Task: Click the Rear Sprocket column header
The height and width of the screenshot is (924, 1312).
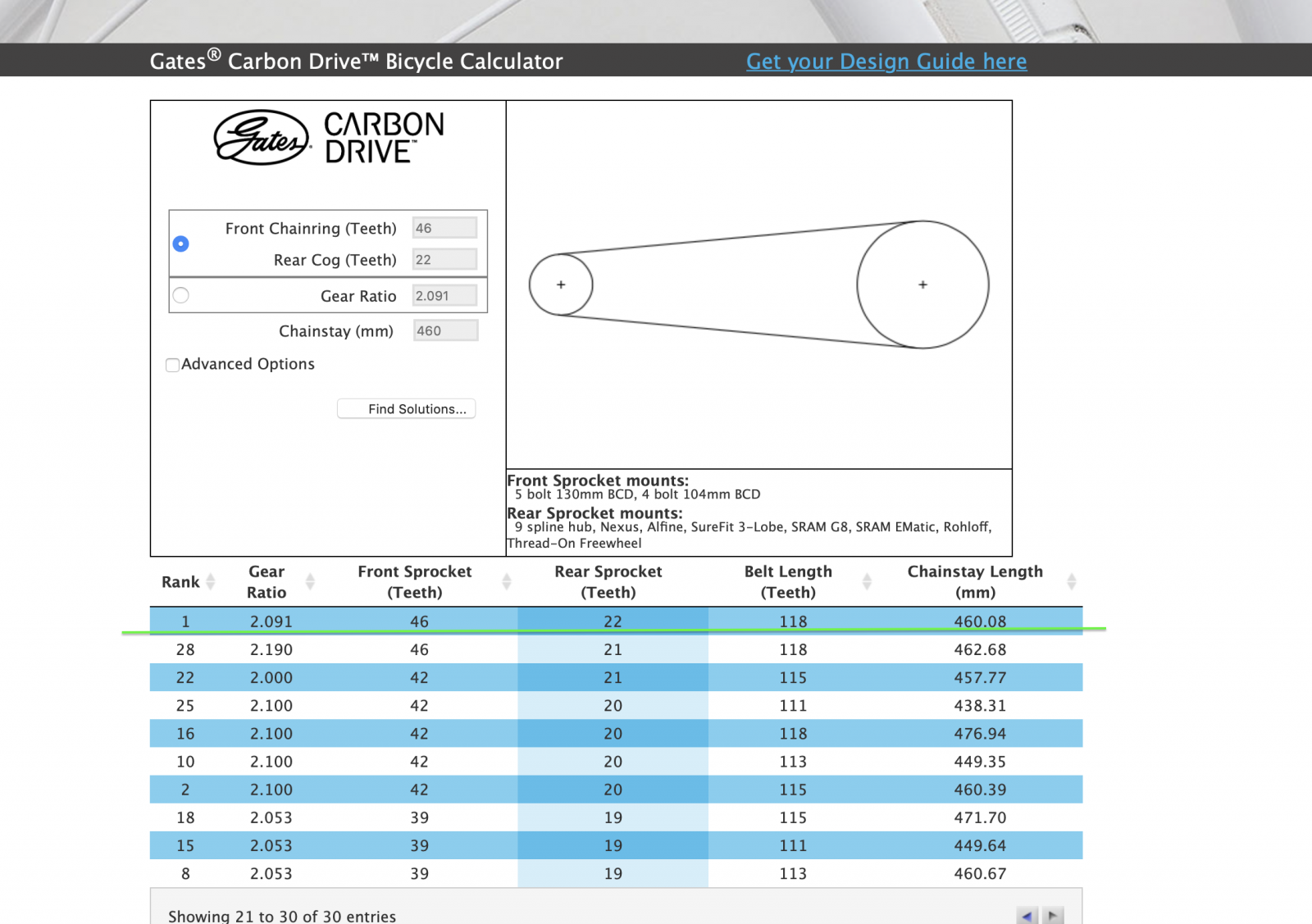Action: [608, 581]
